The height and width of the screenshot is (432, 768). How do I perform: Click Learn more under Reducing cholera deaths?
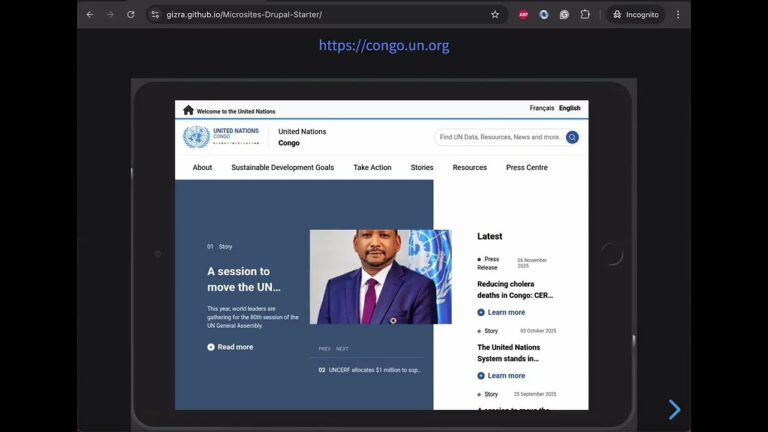click(x=506, y=312)
